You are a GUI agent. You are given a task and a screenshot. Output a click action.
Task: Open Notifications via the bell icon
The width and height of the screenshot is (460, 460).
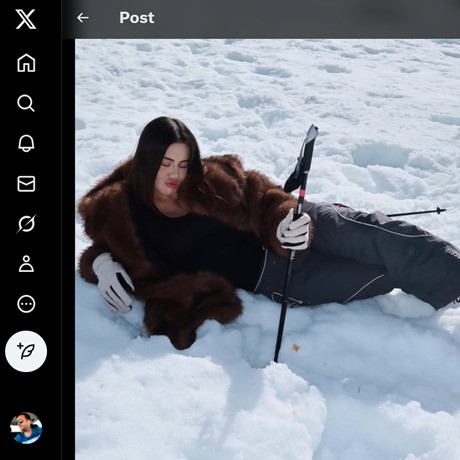pyautogui.click(x=26, y=143)
